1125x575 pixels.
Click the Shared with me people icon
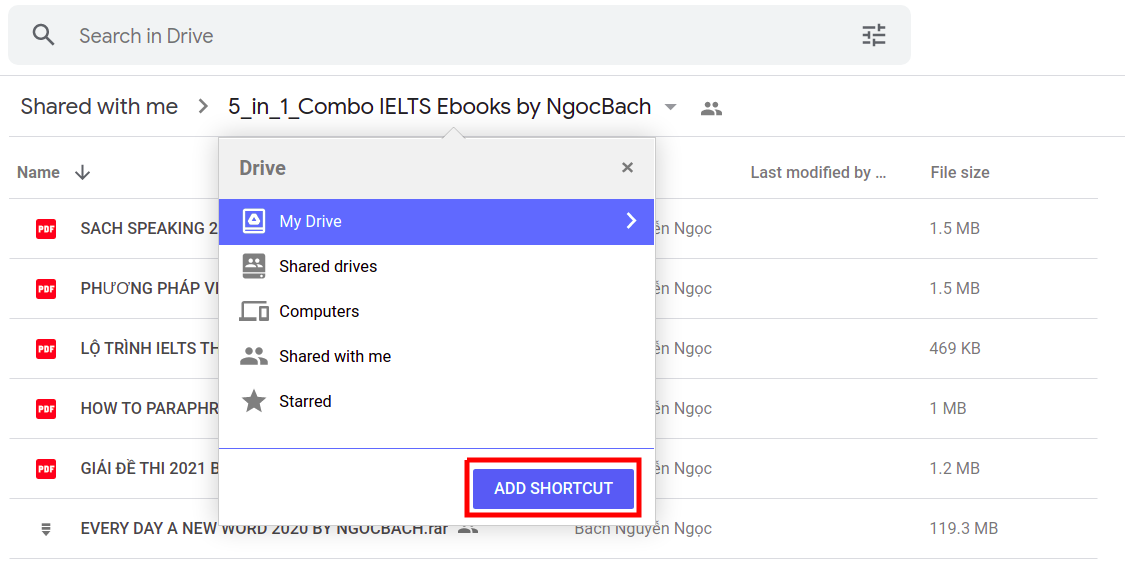coord(254,356)
